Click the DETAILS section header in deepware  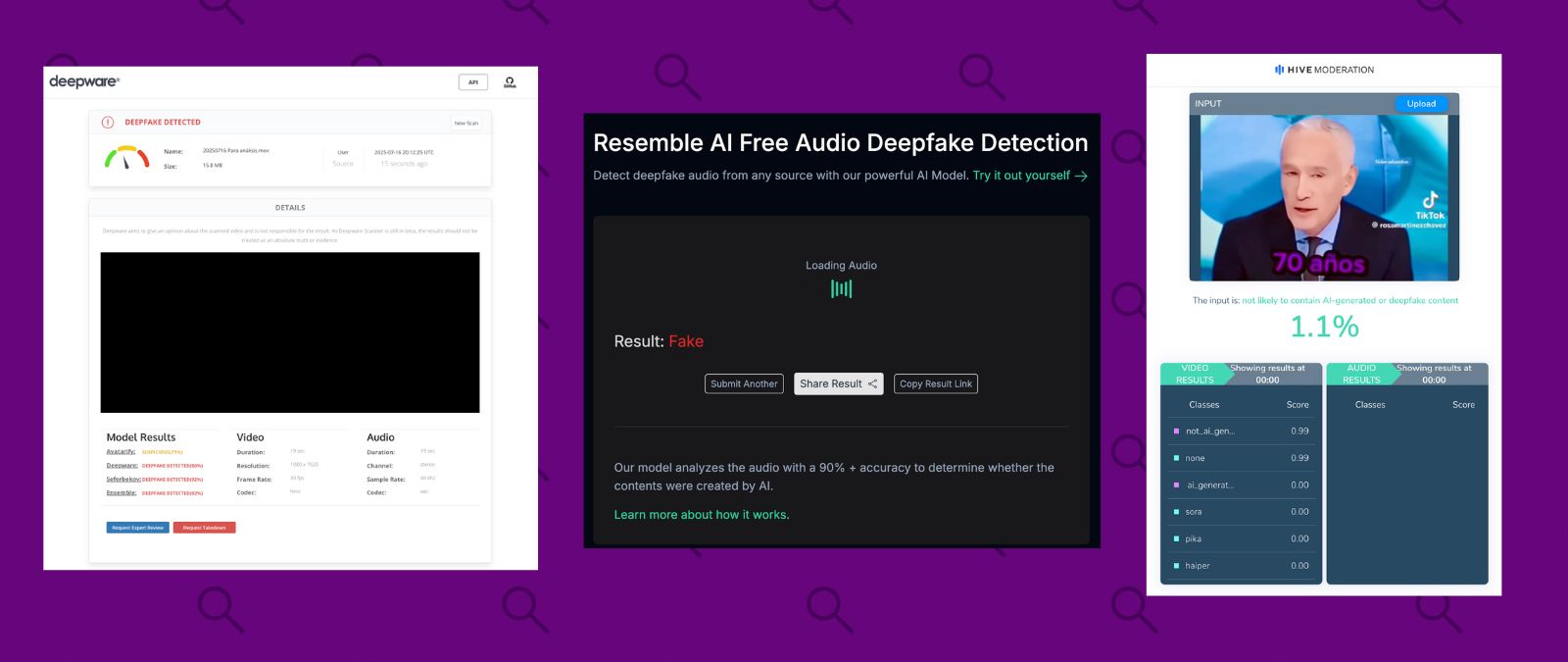[x=290, y=208]
